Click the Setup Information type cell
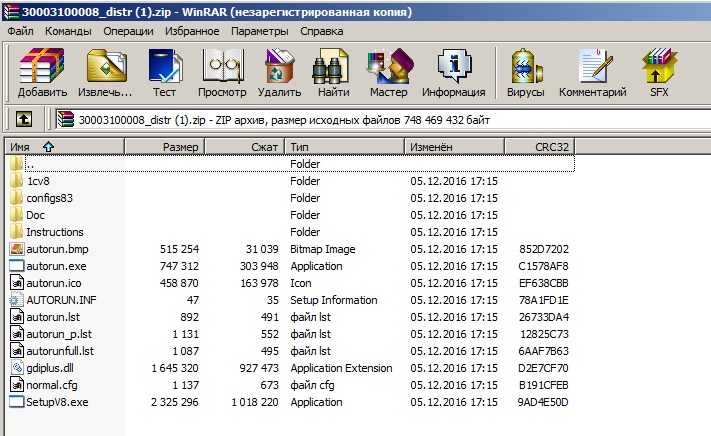Screen dimensions: 711x436 click(334, 300)
